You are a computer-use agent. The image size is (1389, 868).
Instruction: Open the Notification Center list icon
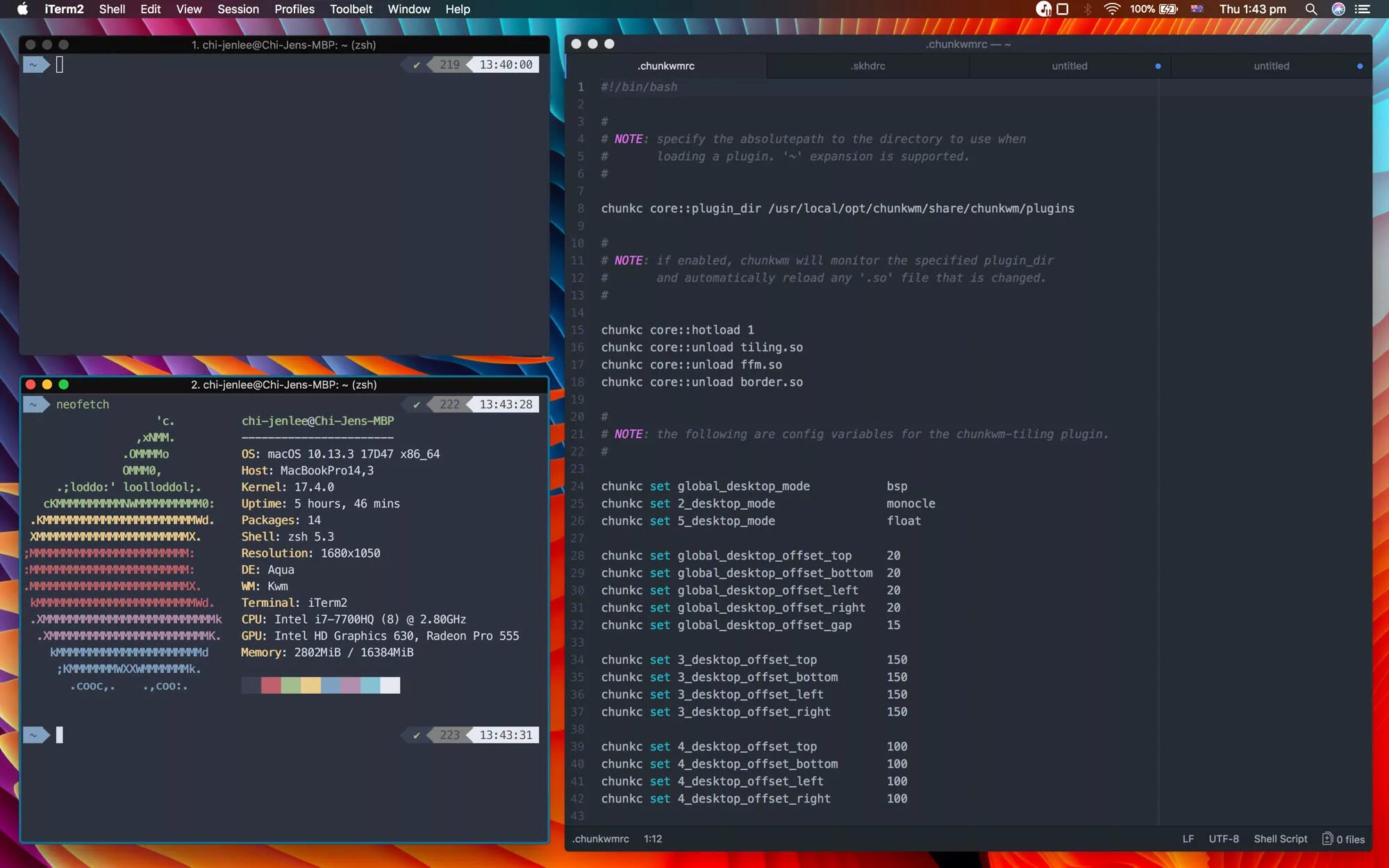pos(1363,9)
